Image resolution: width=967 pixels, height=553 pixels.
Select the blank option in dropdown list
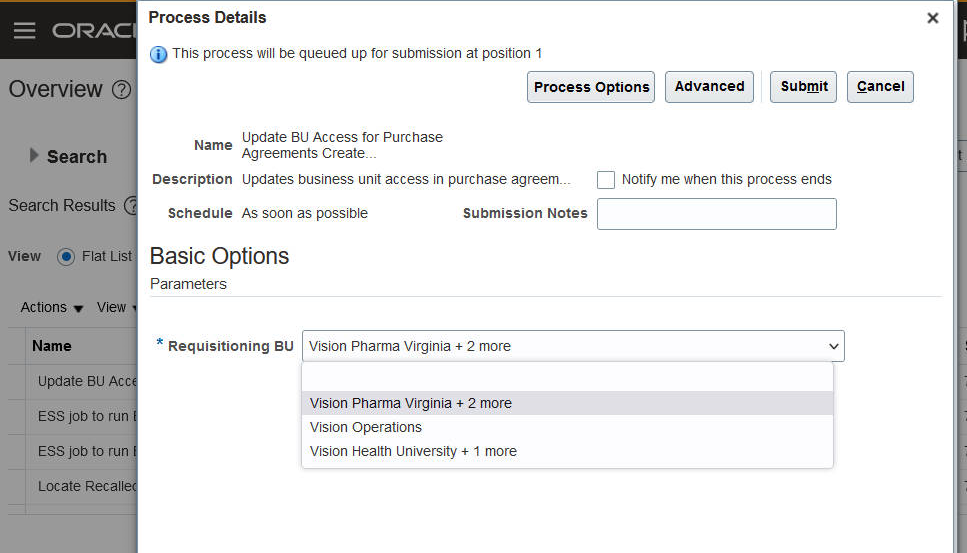point(566,378)
